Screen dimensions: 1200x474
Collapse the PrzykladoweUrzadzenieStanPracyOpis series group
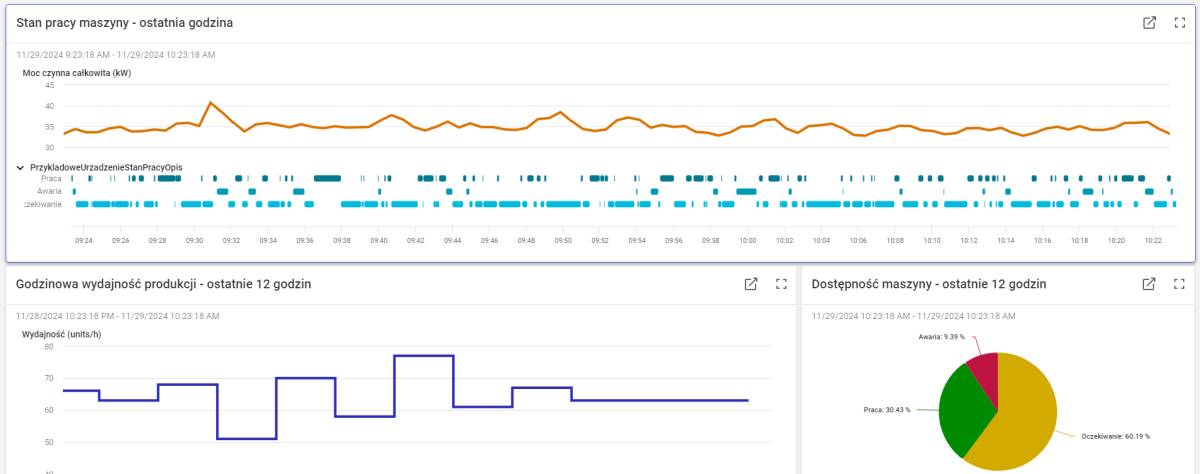tap(21, 167)
